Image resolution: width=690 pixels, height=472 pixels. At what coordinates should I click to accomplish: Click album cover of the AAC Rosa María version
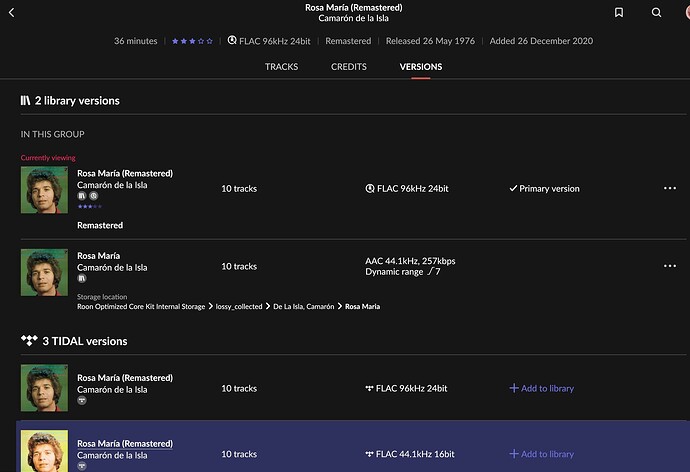click(44, 271)
